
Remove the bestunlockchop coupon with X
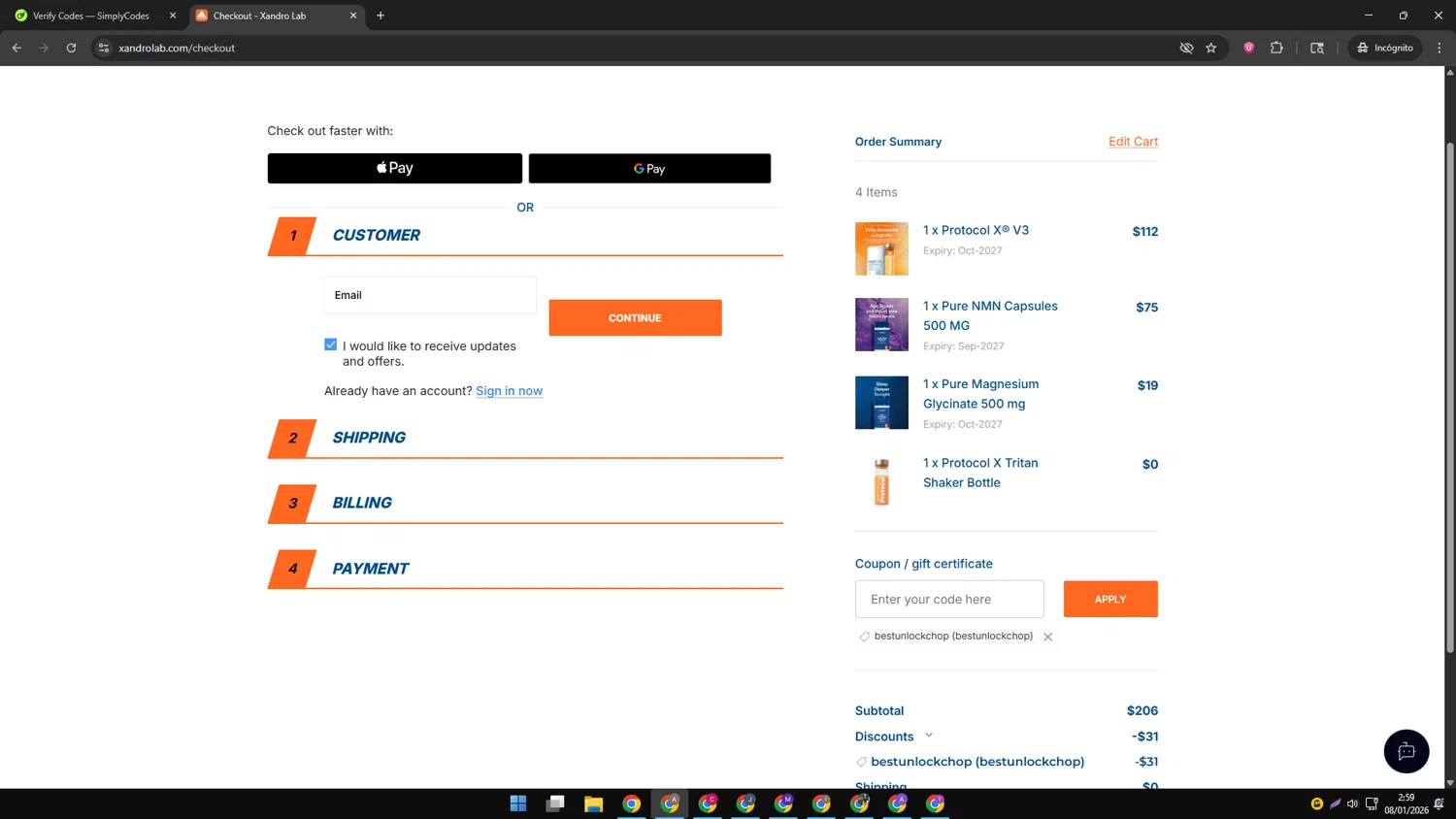[1047, 638]
